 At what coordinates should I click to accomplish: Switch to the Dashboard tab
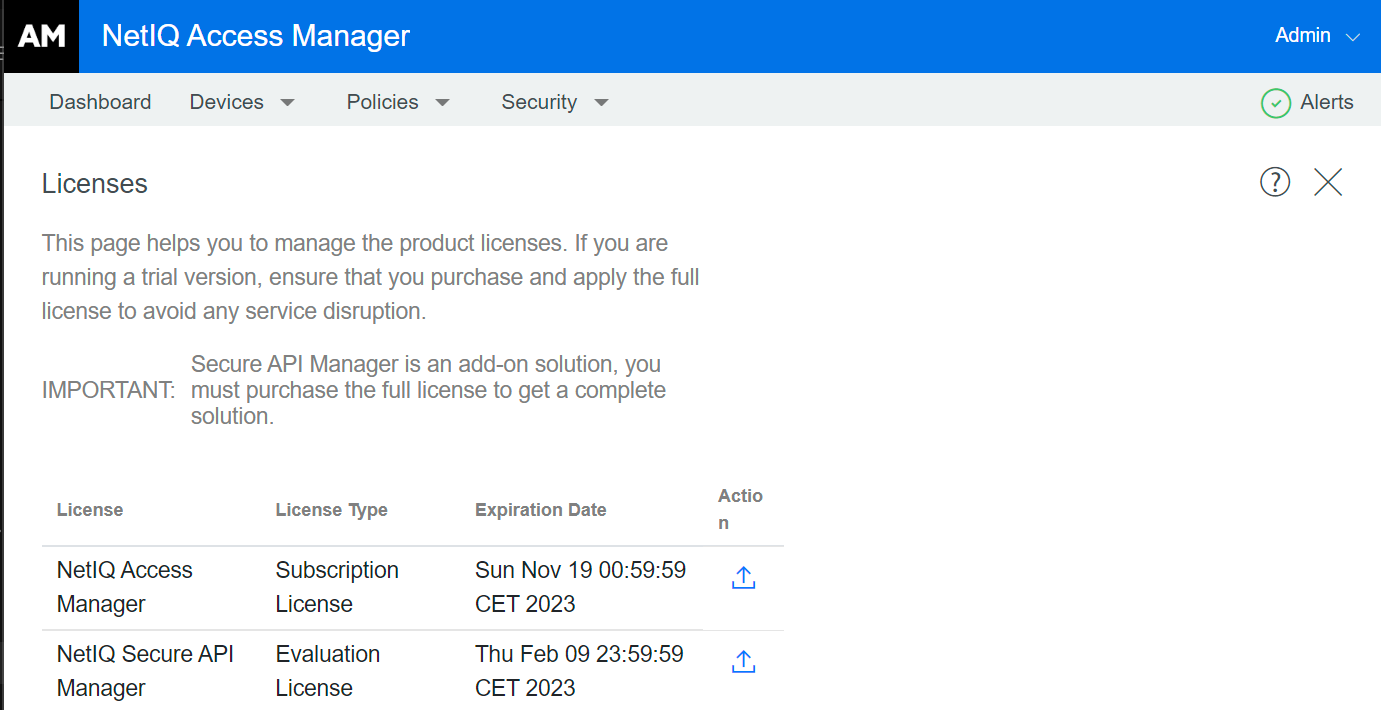(100, 101)
